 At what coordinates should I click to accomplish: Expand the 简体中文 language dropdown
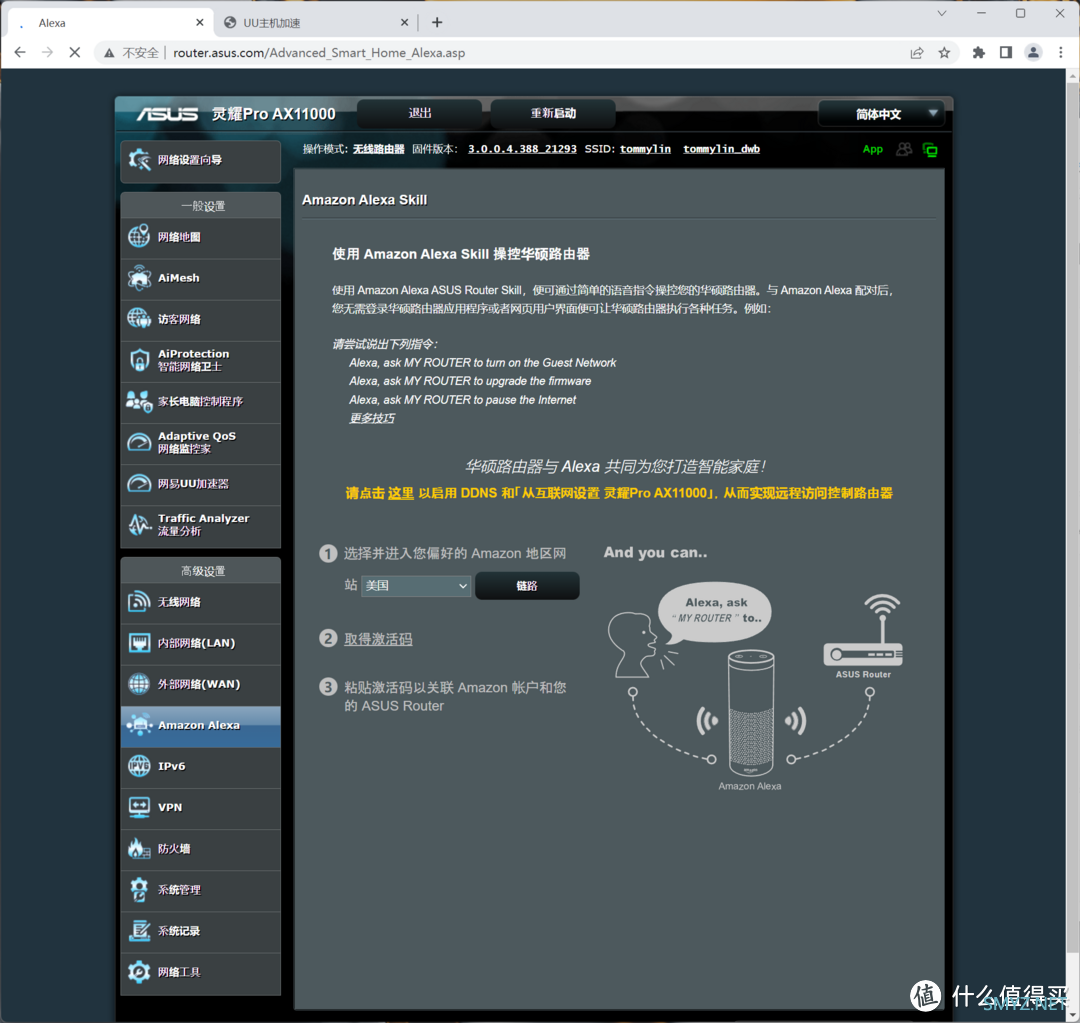point(881,114)
